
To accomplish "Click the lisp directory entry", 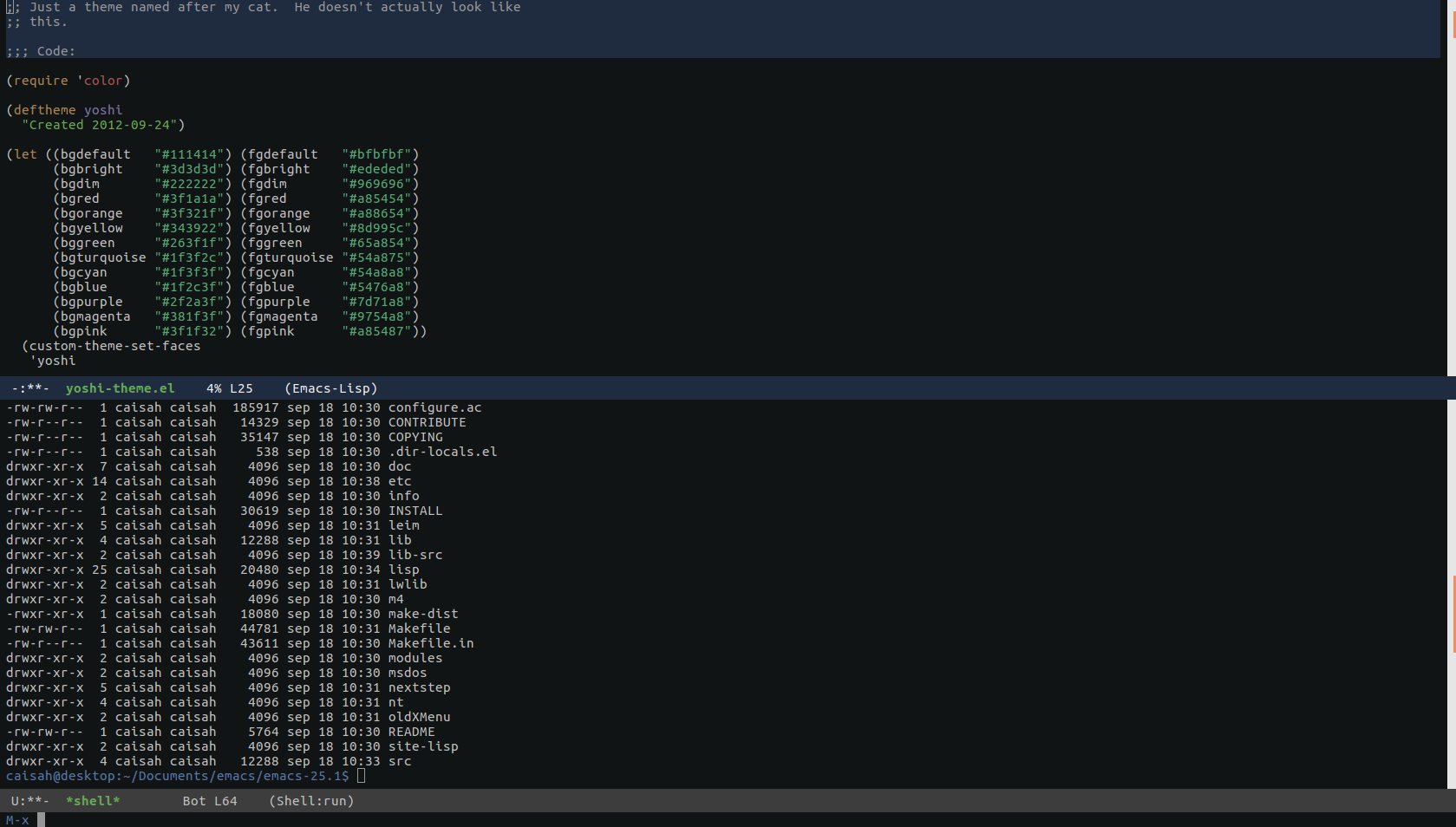I will click(x=403, y=570).
